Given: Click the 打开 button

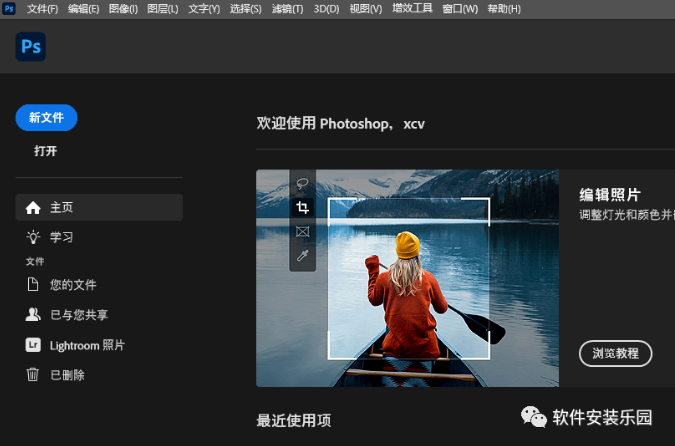Looking at the screenshot, I should (46, 151).
